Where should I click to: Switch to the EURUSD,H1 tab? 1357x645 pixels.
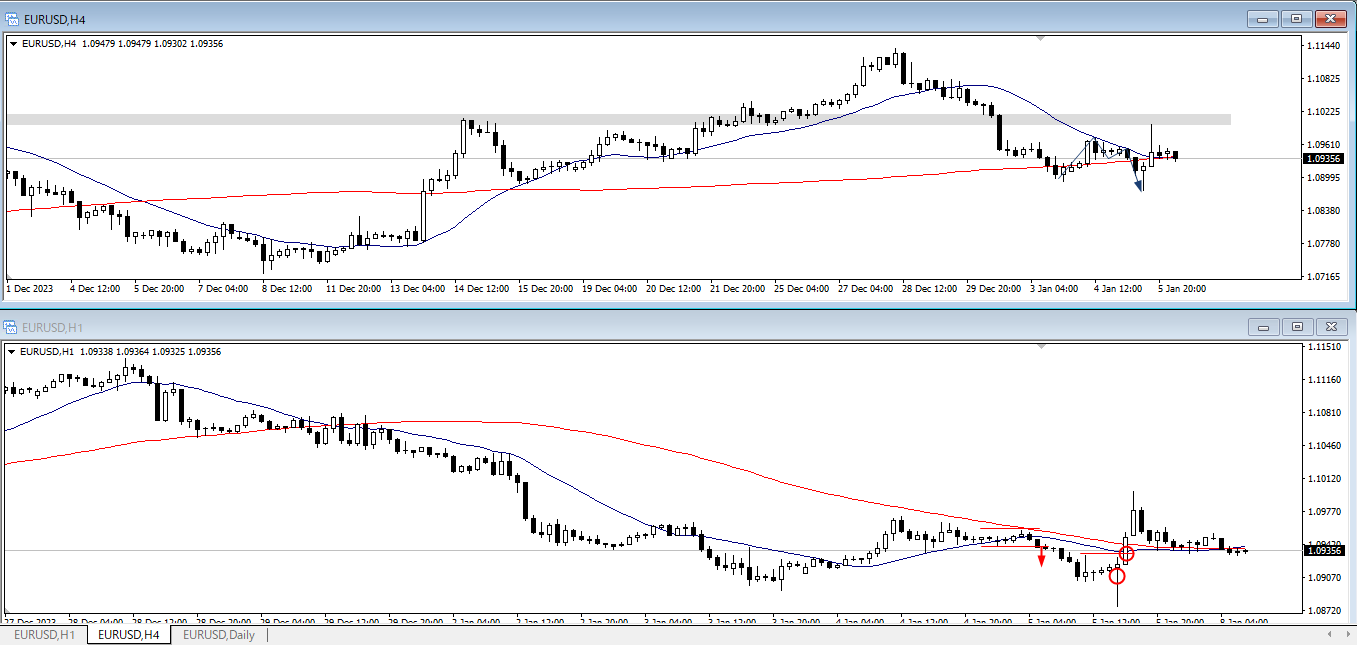click(43, 635)
